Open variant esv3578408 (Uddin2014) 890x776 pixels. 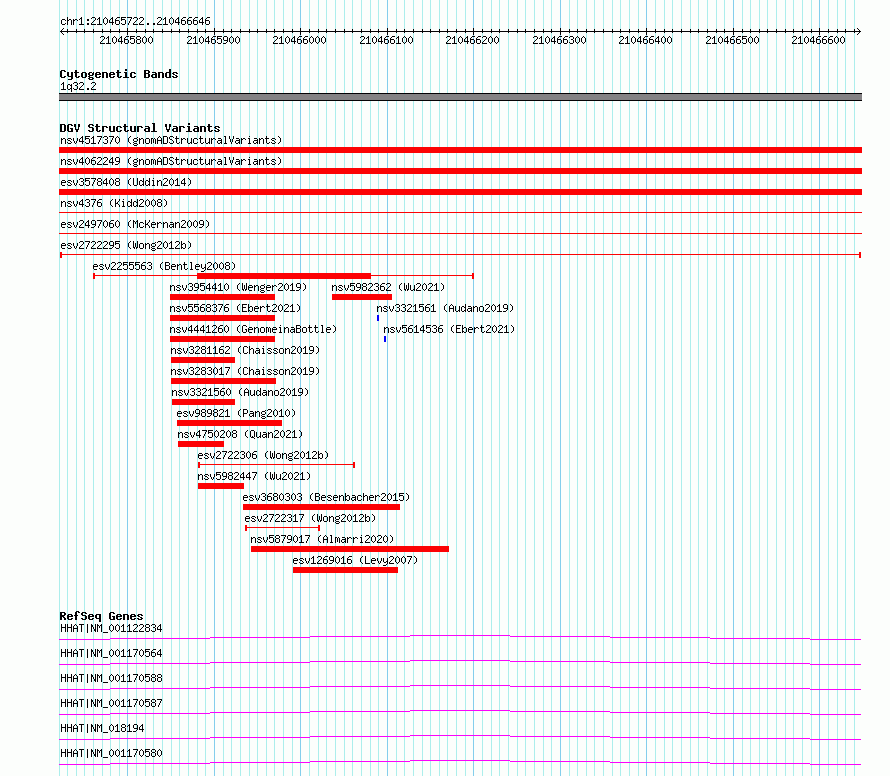click(x=126, y=182)
